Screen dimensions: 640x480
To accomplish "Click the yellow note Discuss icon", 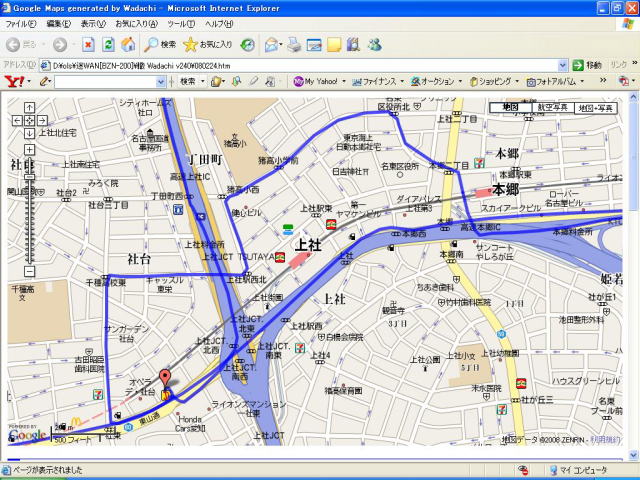I will 333,44.
